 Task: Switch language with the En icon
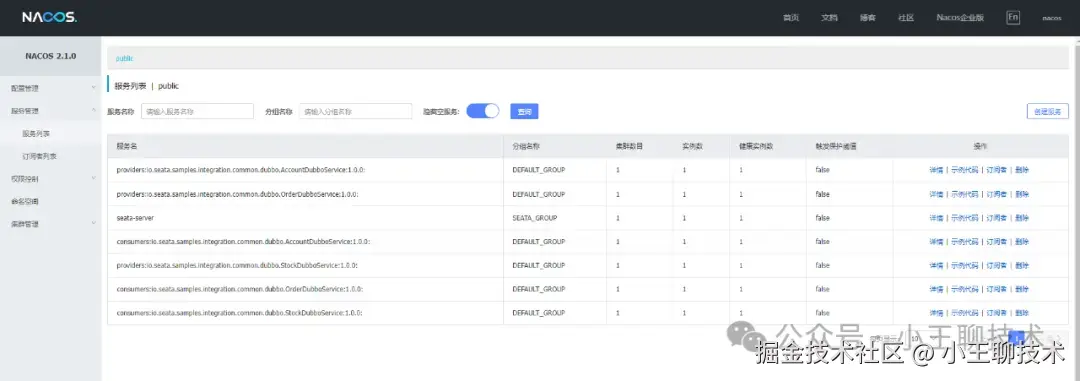pos(1012,18)
